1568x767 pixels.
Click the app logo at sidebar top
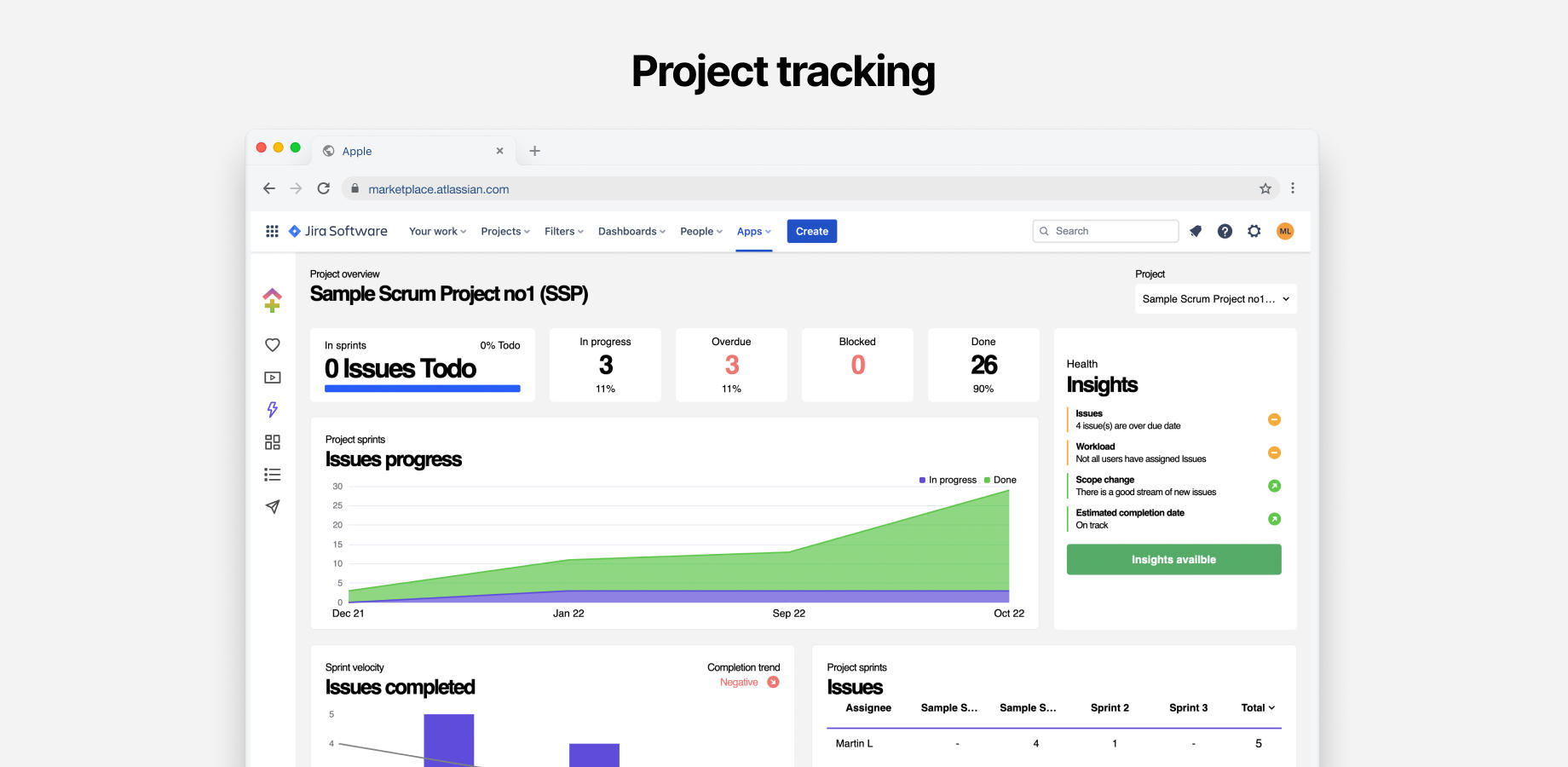[272, 300]
